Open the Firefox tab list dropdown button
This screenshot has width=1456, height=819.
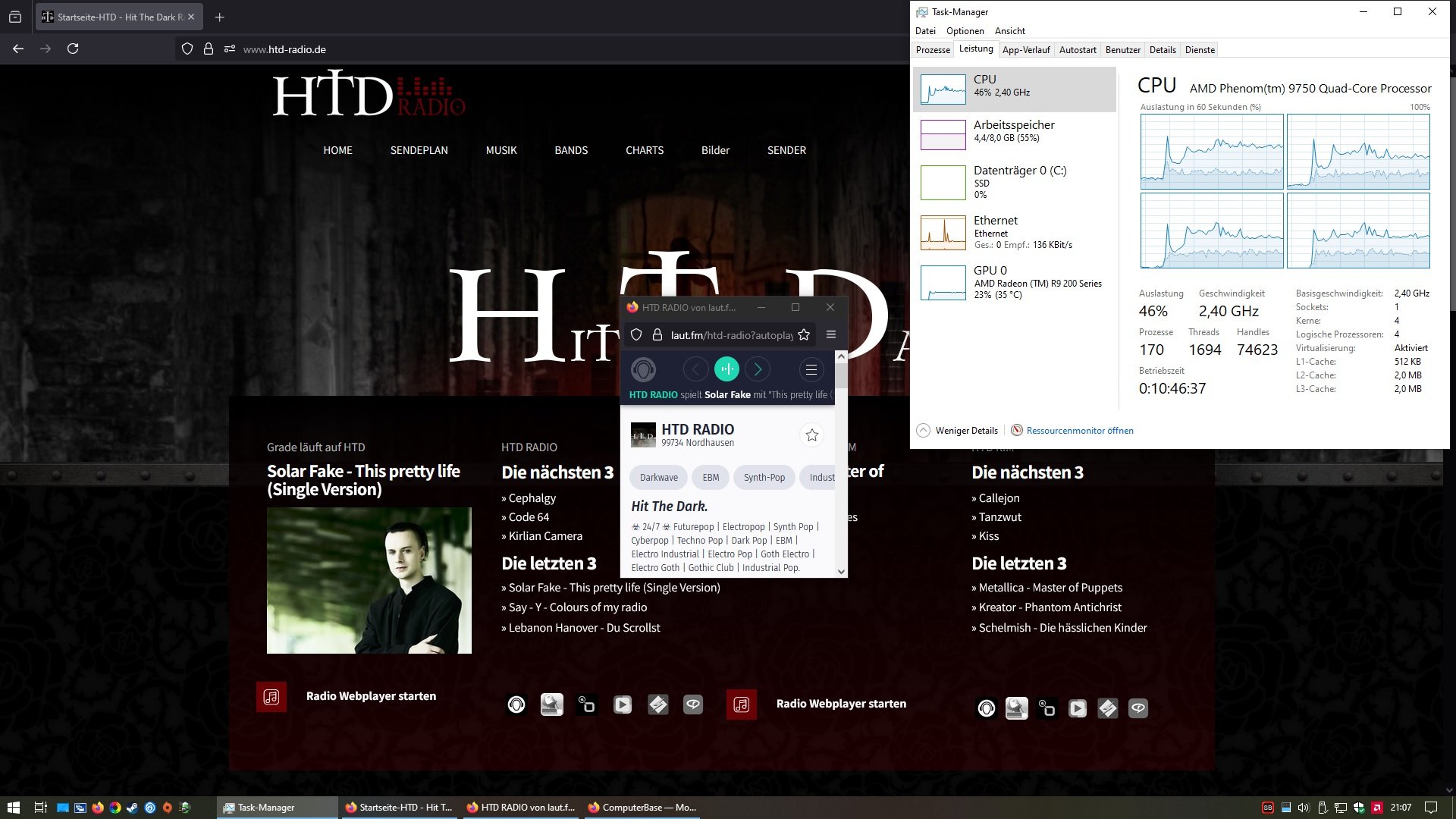coord(15,17)
